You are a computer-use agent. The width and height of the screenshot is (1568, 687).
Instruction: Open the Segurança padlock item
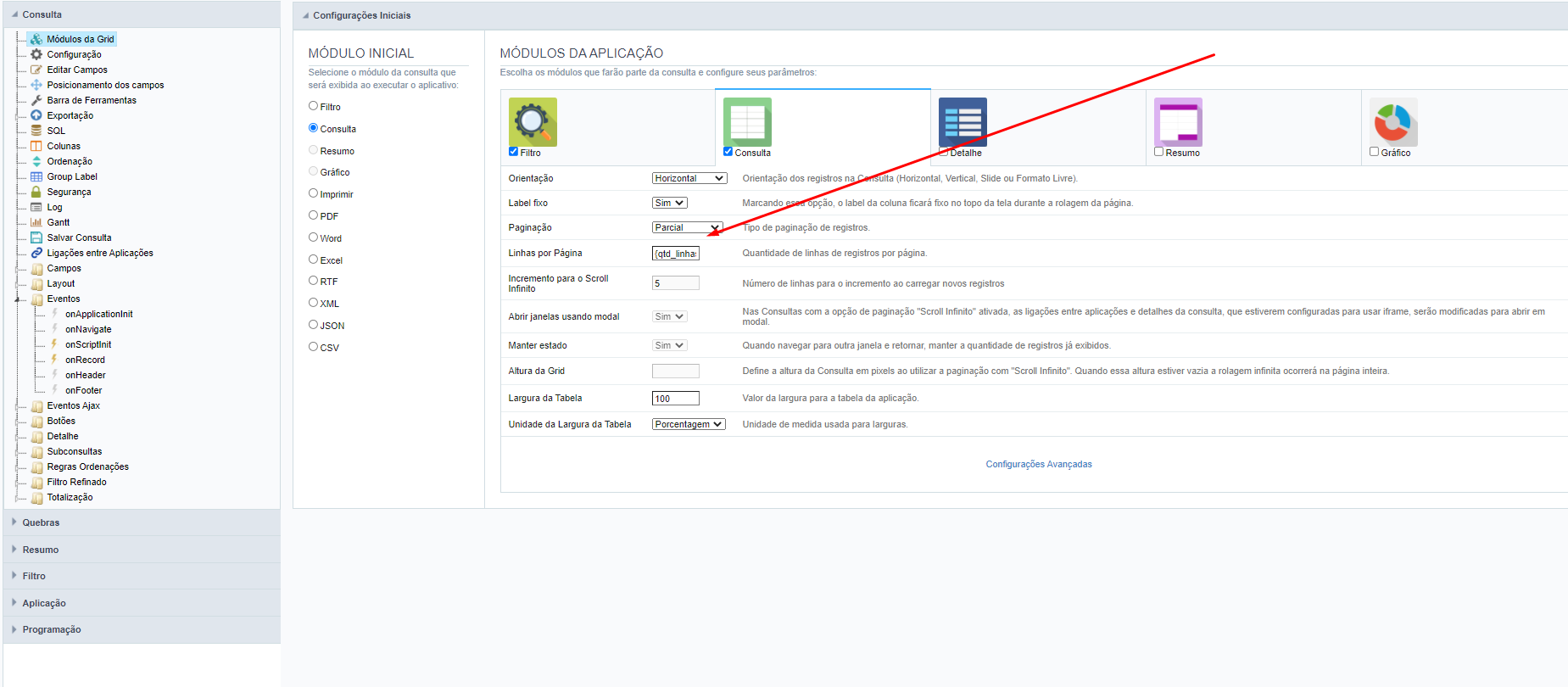(69, 192)
